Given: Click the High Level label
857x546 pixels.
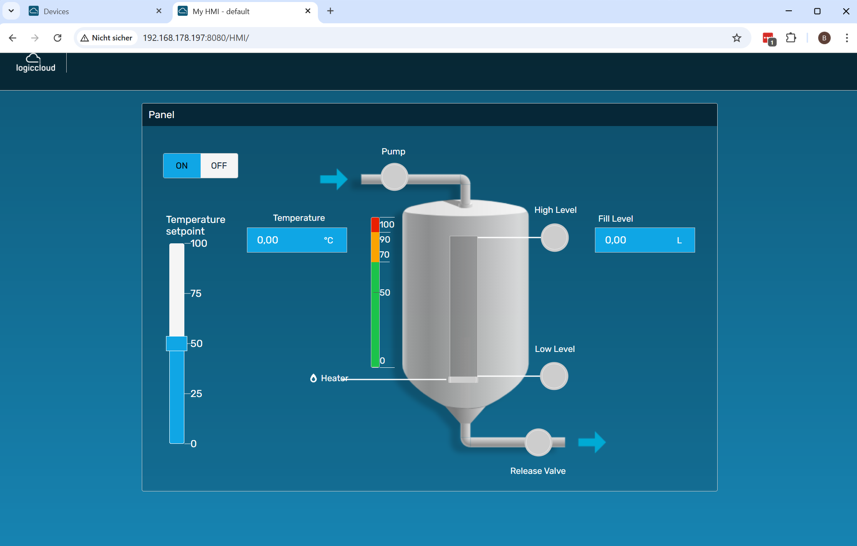Looking at the screenshot, I should point(555,210).
